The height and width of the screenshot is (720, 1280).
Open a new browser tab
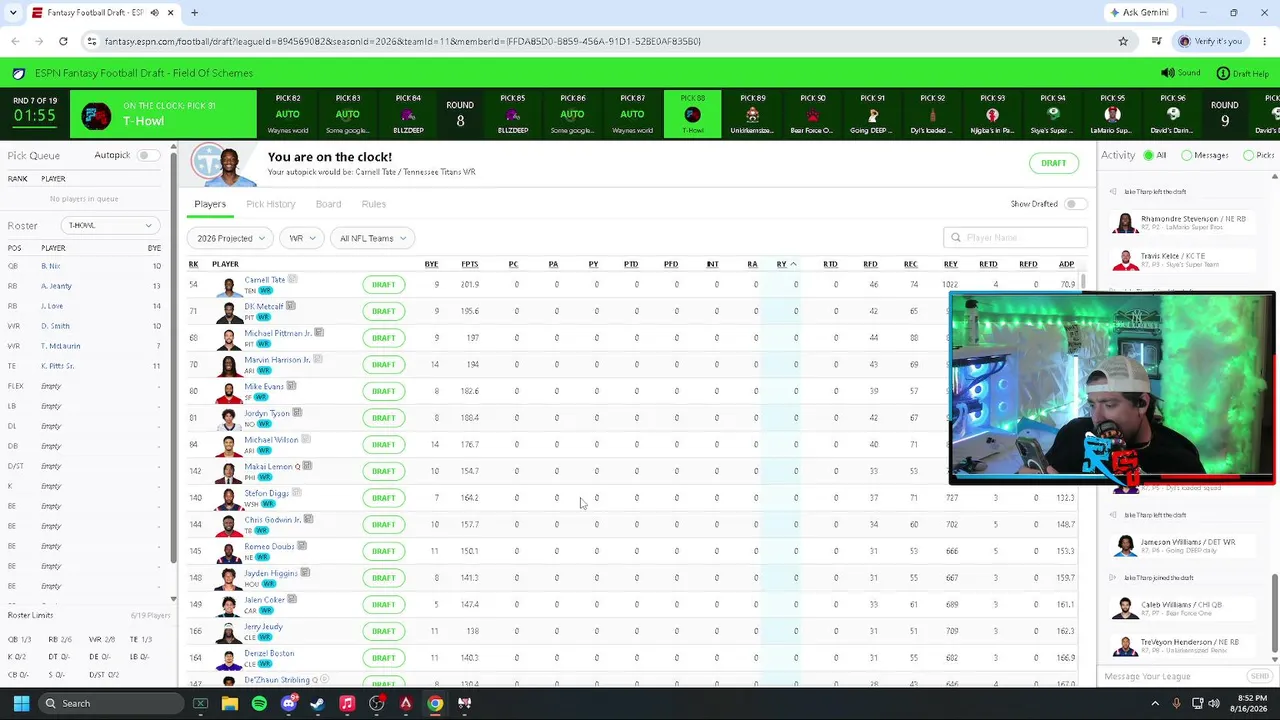tap(194, 13)
